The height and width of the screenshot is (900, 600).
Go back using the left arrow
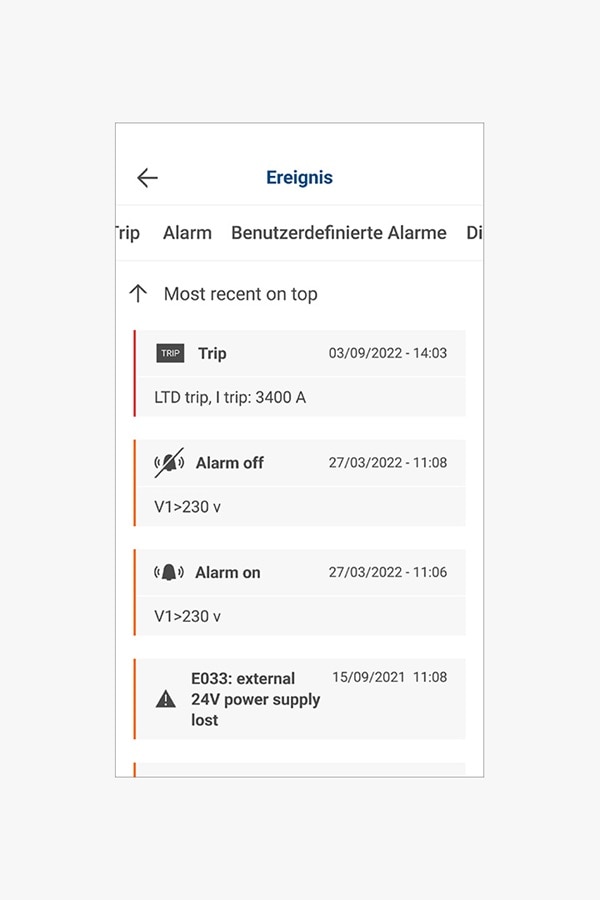point(147,178)
